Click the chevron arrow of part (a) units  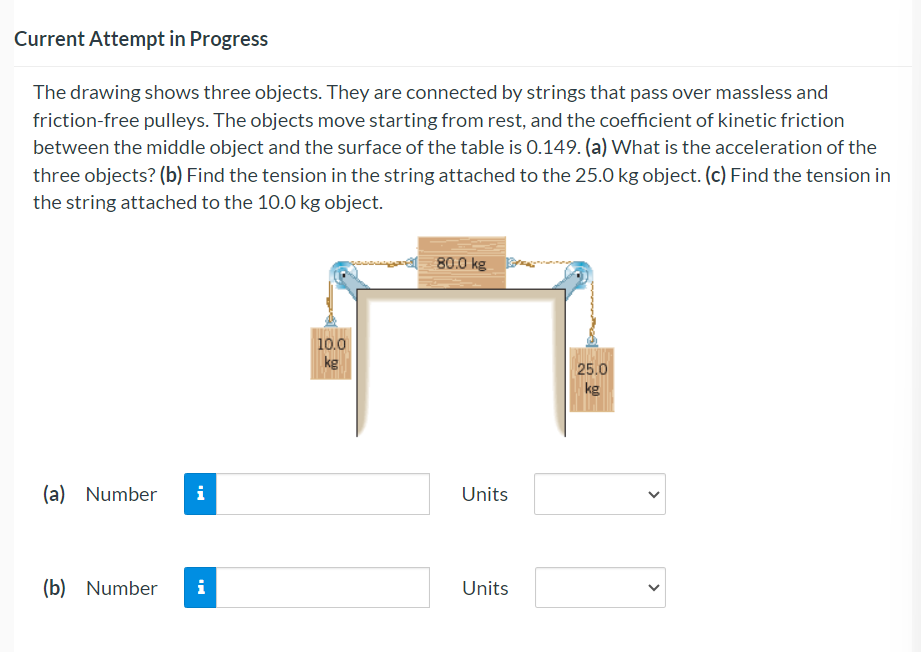coord(654,495)
